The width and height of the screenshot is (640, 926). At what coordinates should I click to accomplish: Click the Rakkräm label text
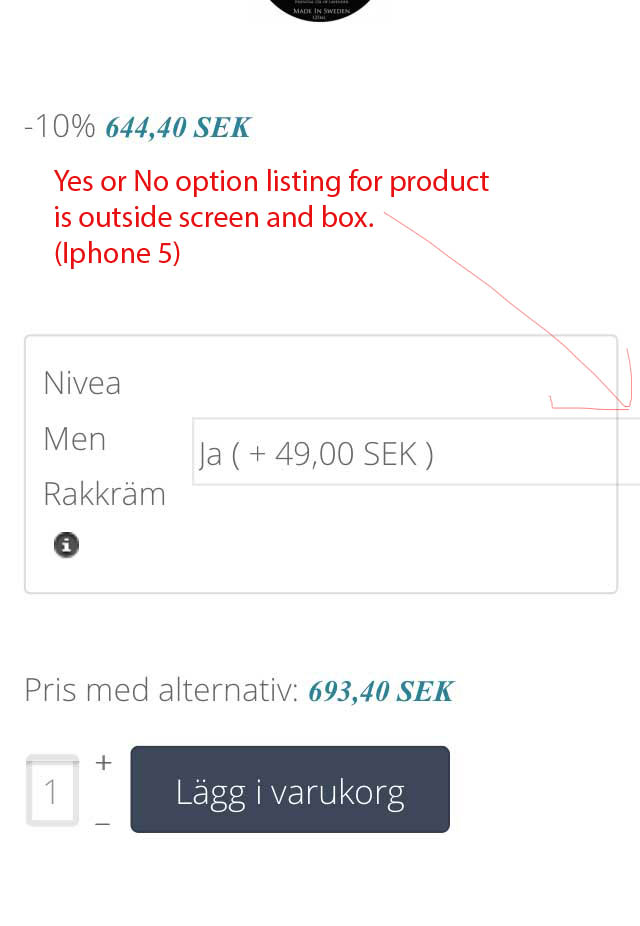click(x=104, y=494)
